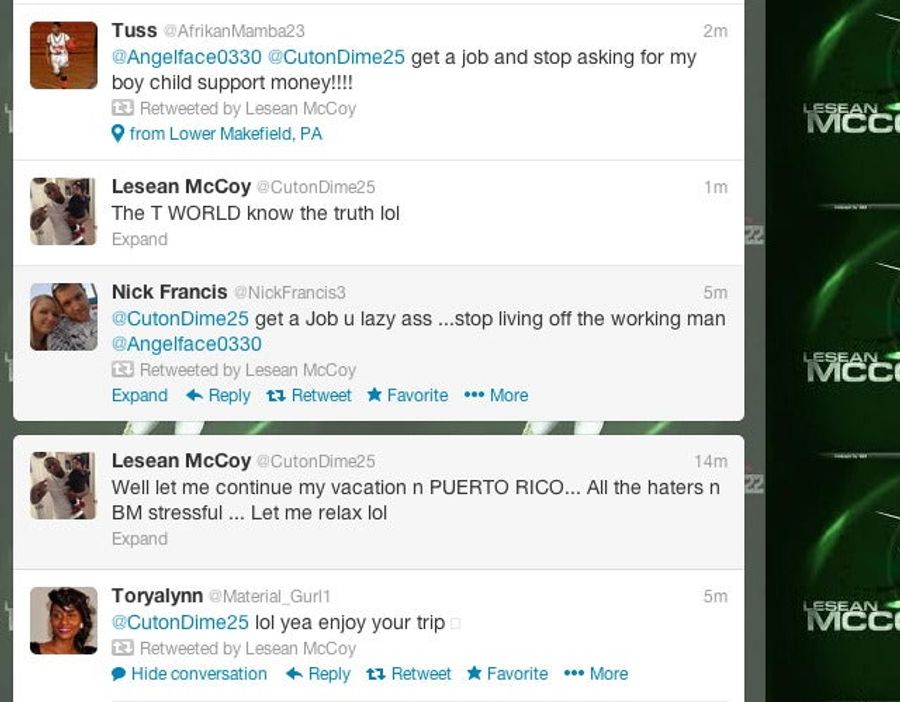Image resolution: width=900 pixels, height=702 pixels.
Task: Click Tuss's profile picture
Action: 64,55
